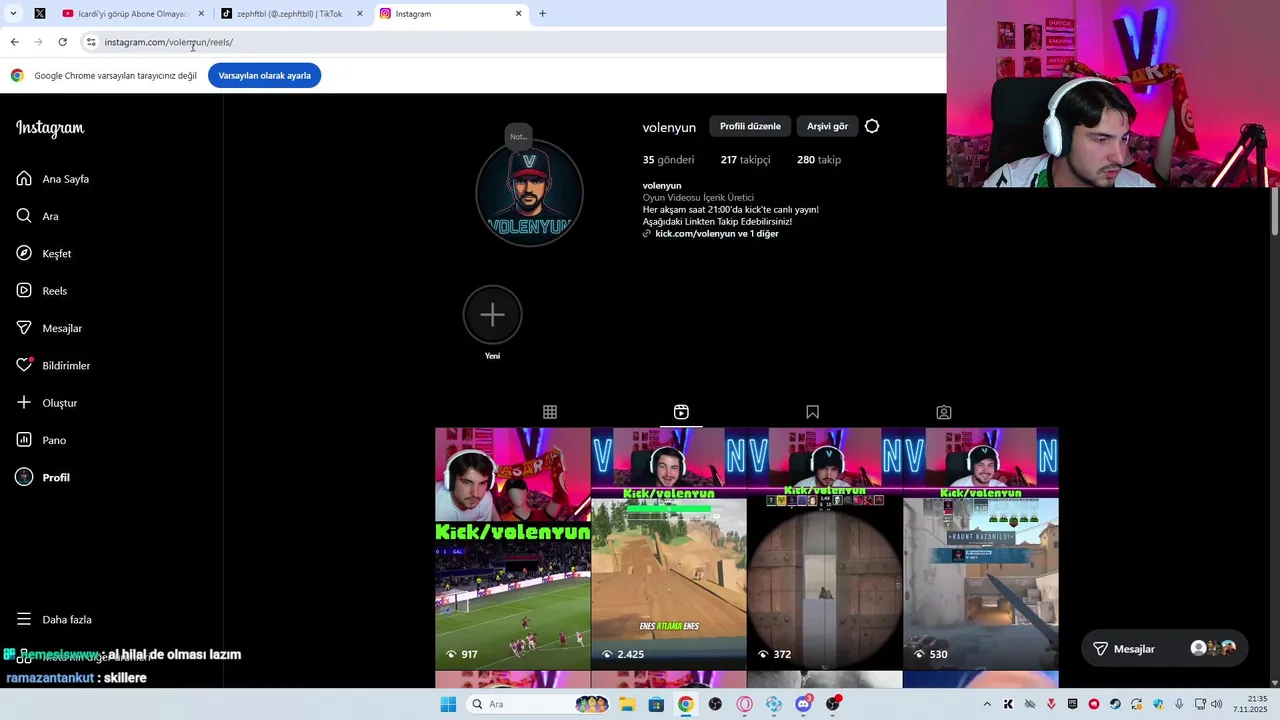Viewport: 1280px width, 720px height.
Task: Click the site info icon in address bar
Action: (91, 42)
